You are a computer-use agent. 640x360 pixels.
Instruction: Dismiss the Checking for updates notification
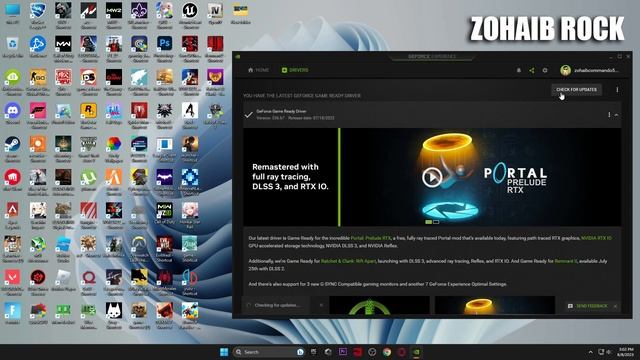pos(321,305)
